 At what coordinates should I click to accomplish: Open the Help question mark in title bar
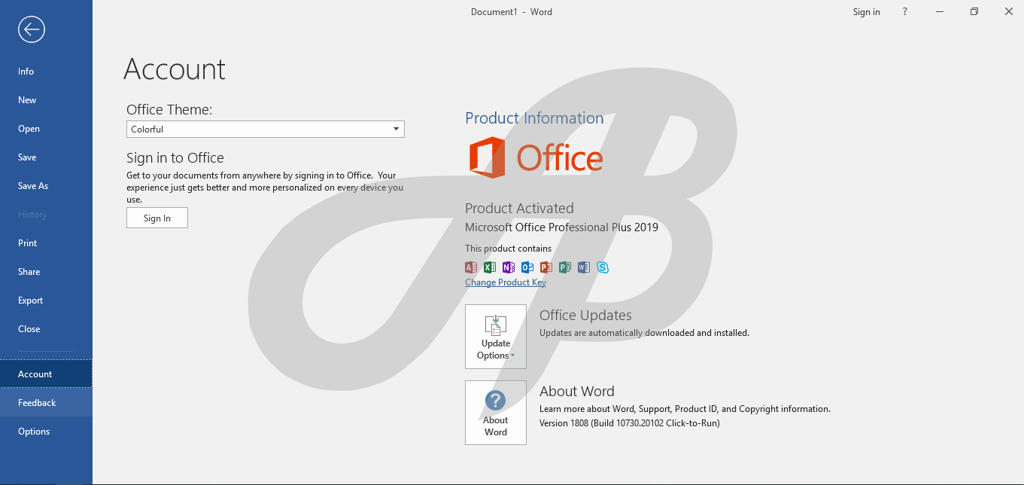(x=904, y=12)
